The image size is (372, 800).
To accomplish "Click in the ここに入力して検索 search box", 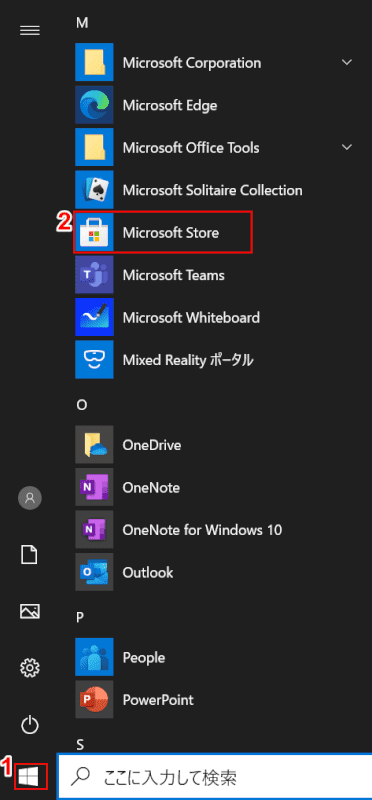I will (x=214, y=777).
